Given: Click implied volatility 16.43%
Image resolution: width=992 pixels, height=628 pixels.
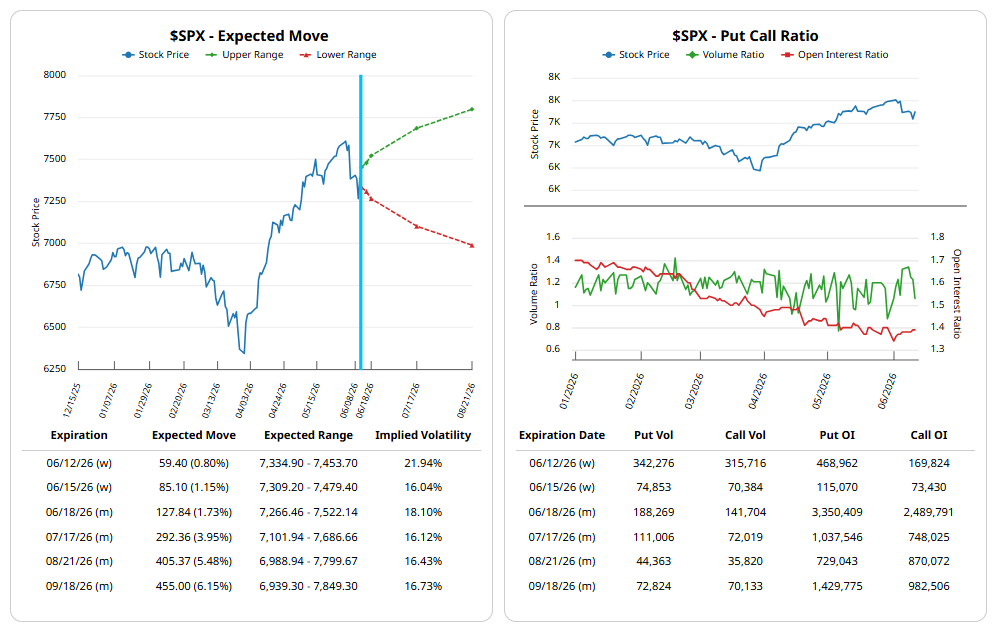Looking at the screenshot, I should click(423, 562).
